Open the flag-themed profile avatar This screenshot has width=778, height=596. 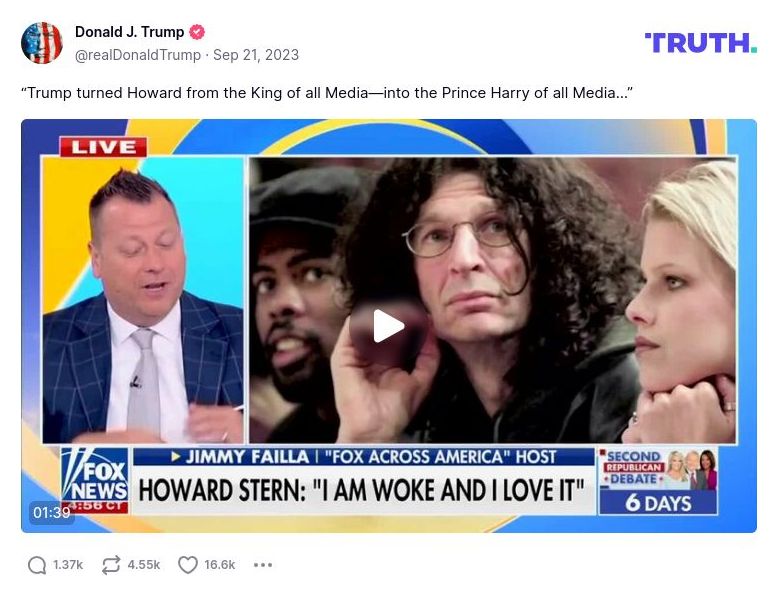coord(42,43)
